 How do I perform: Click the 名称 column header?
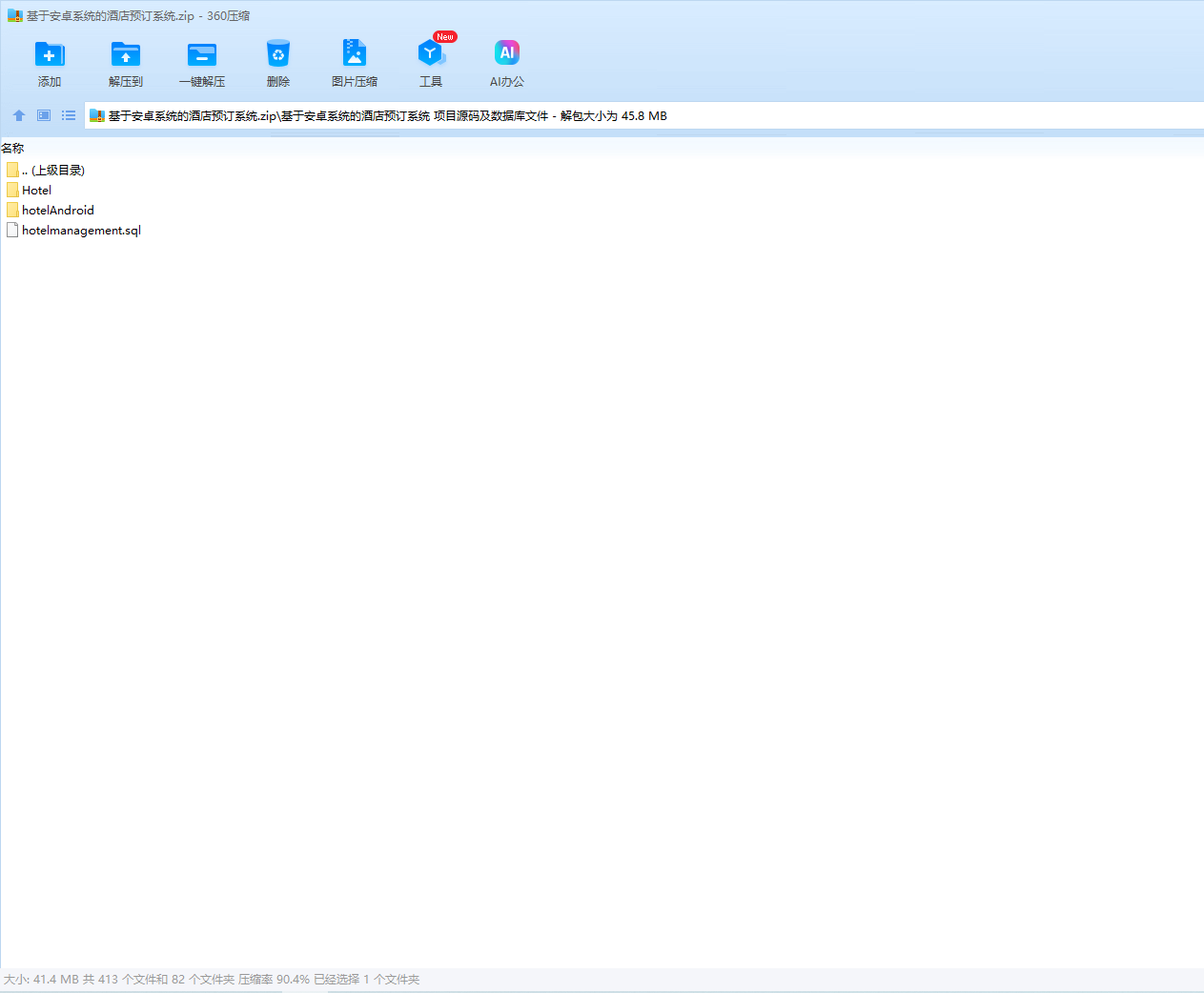click(x=12, y=149)
